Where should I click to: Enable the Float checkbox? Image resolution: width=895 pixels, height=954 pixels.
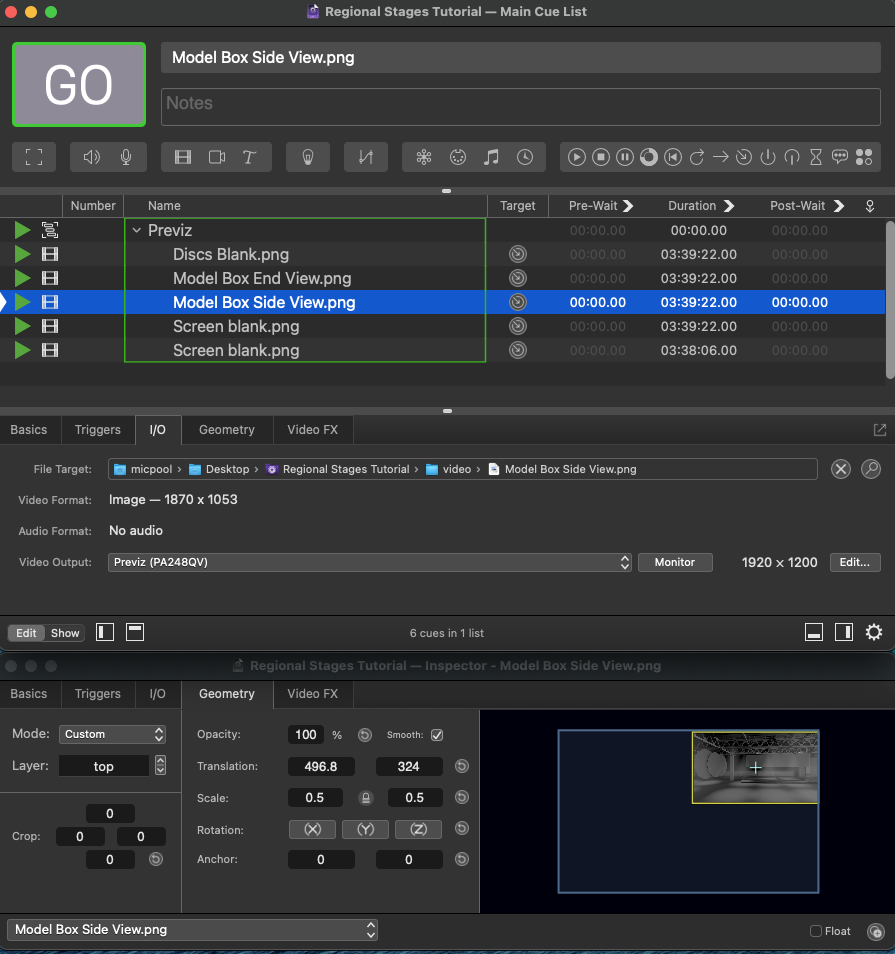click(816, 931)
